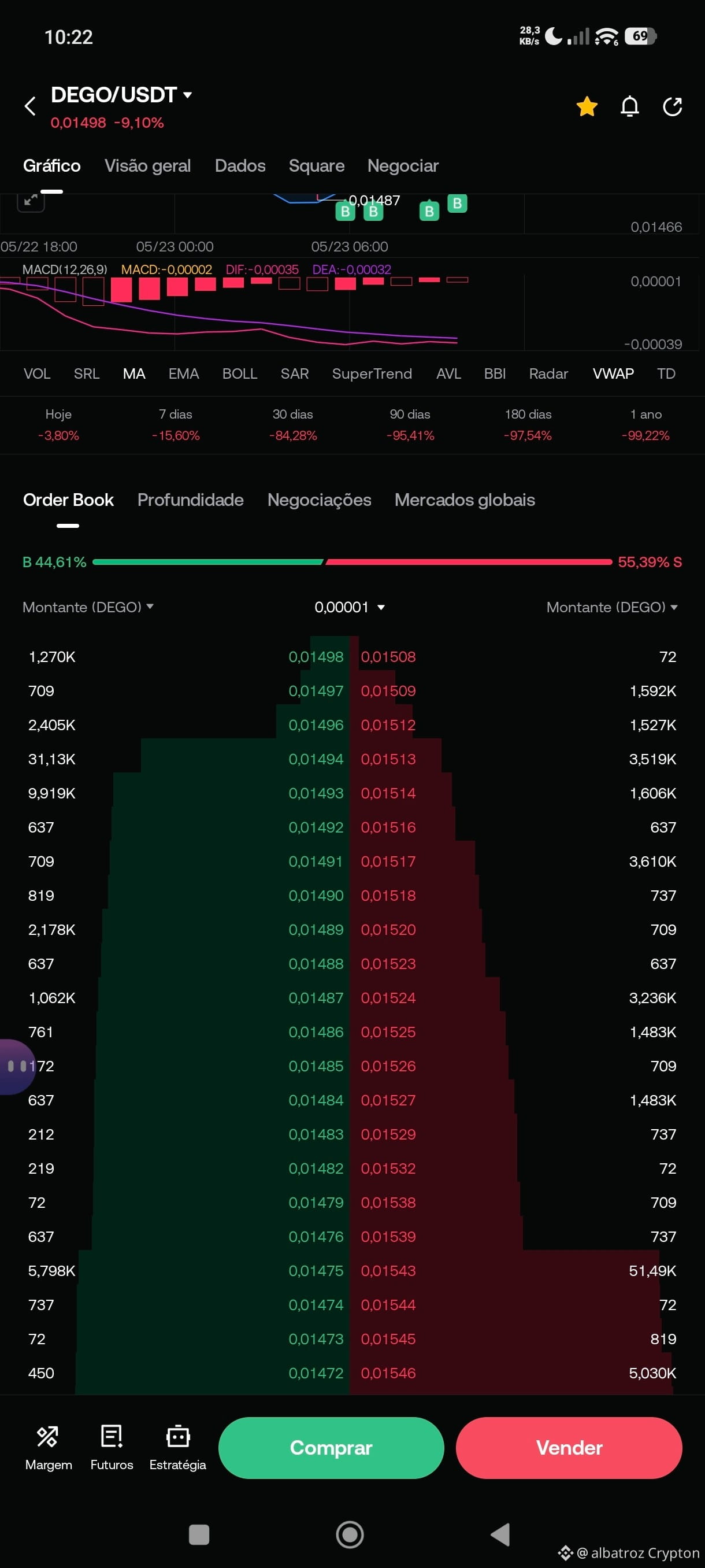Open price alert bell icon

(x=629, y=106)
